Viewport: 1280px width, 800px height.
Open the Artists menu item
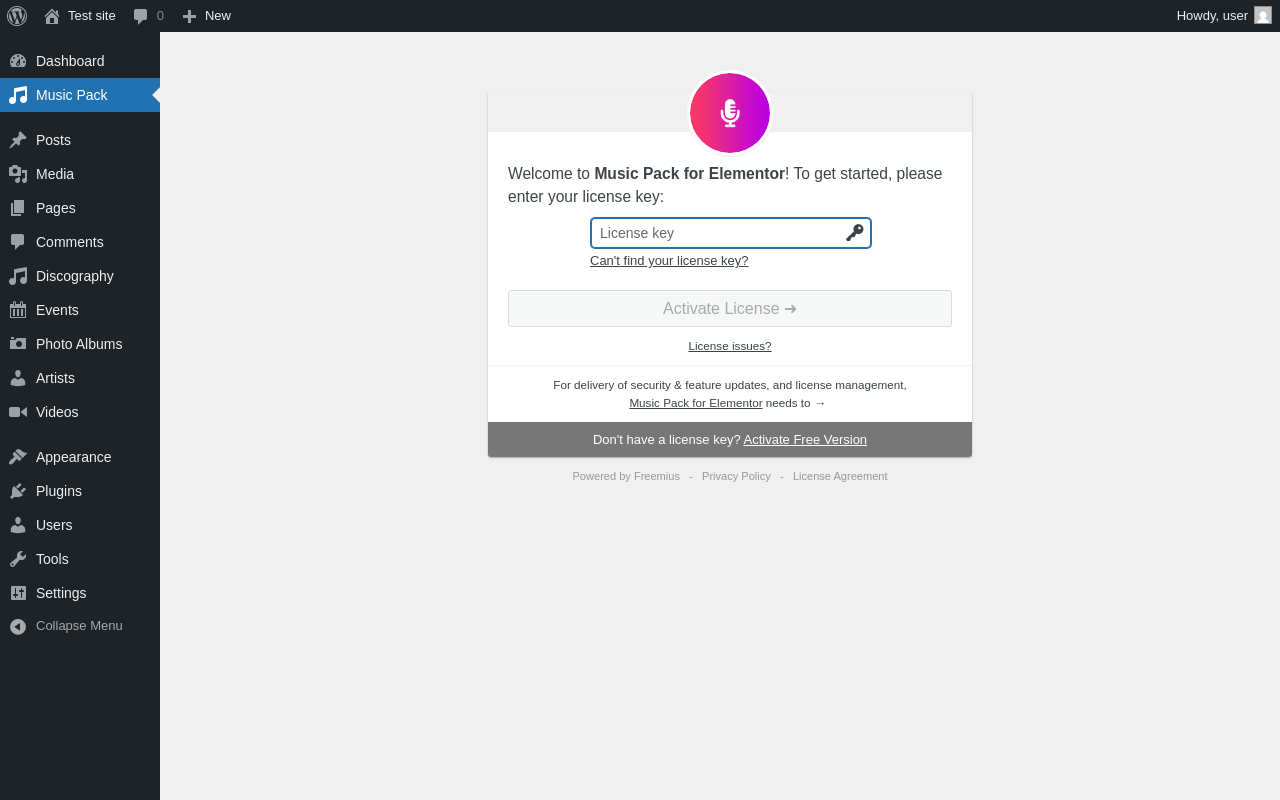(80, 378)
